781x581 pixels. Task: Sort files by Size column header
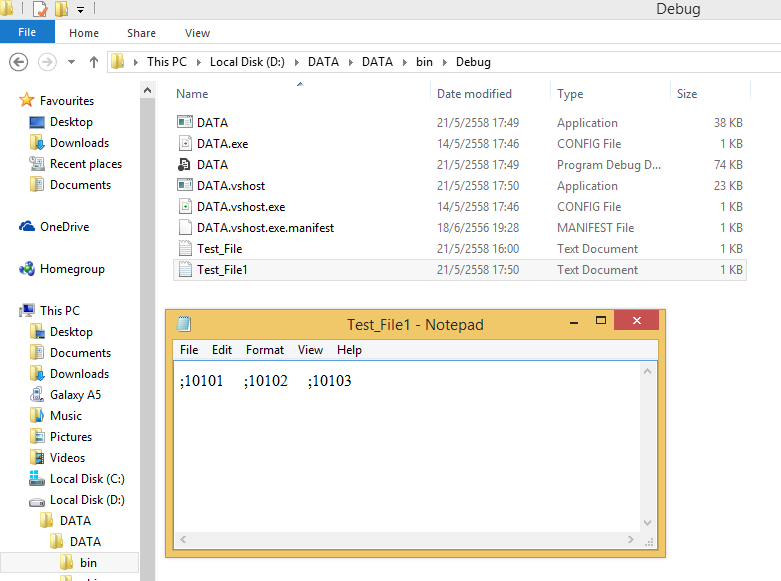[687, 94]
